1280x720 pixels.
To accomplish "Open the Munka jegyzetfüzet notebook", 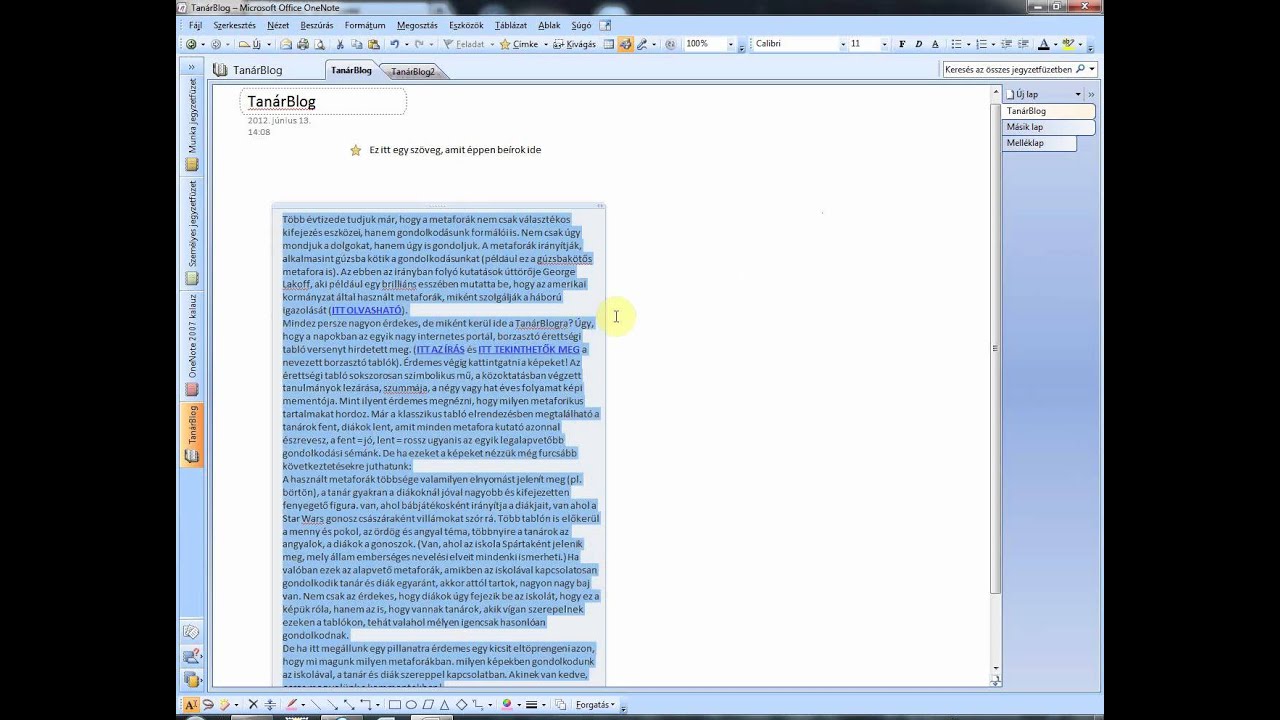I will pyautogui.click(x=192, y=124).
